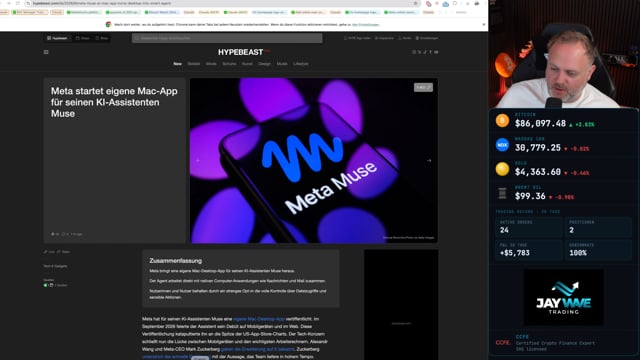The width and height of the screenshot is (640, 360).
Task: Click the HYPEBEAST logo
Action: pyautogui.click(x=240, y=52)
